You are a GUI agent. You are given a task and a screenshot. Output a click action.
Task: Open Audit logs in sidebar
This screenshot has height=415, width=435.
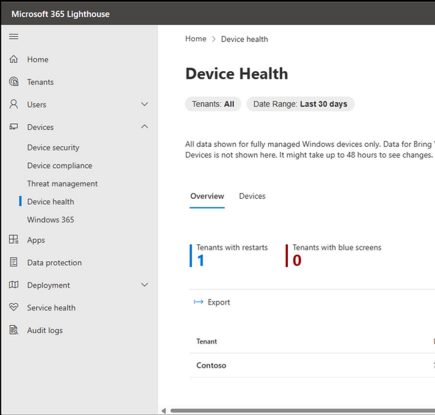pos(45,330)
